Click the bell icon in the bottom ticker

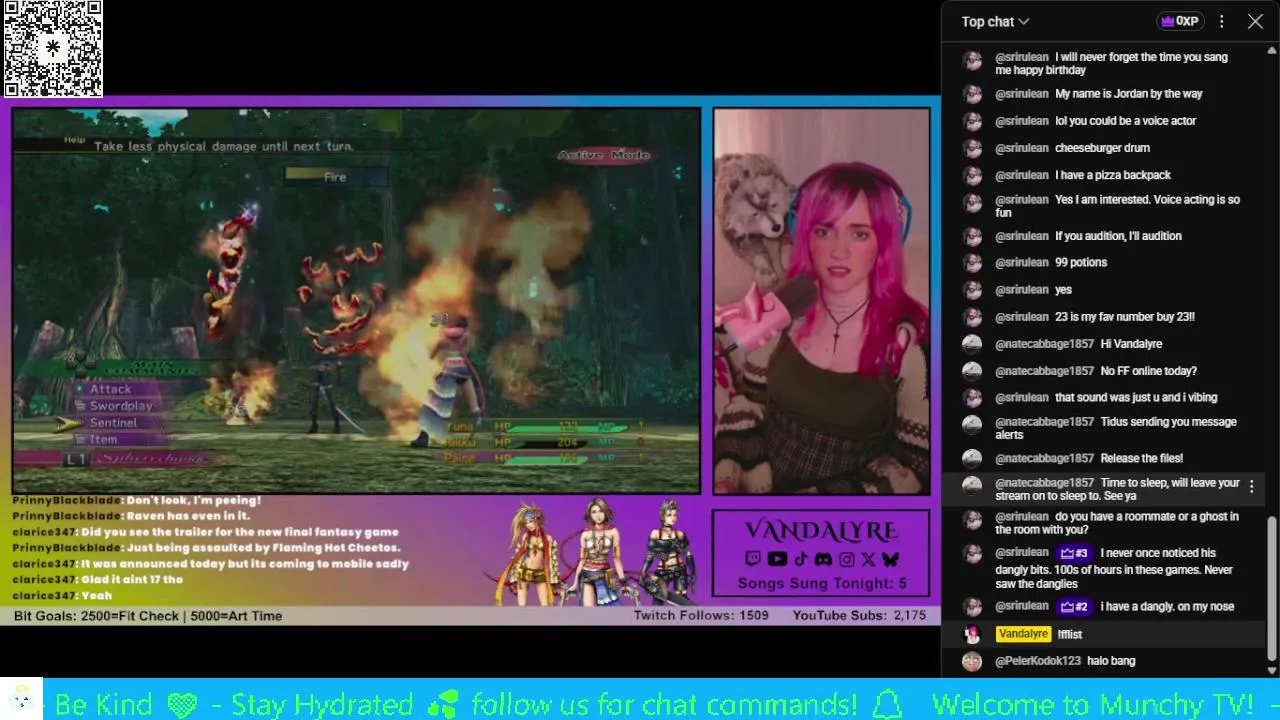tap(887, 703)
